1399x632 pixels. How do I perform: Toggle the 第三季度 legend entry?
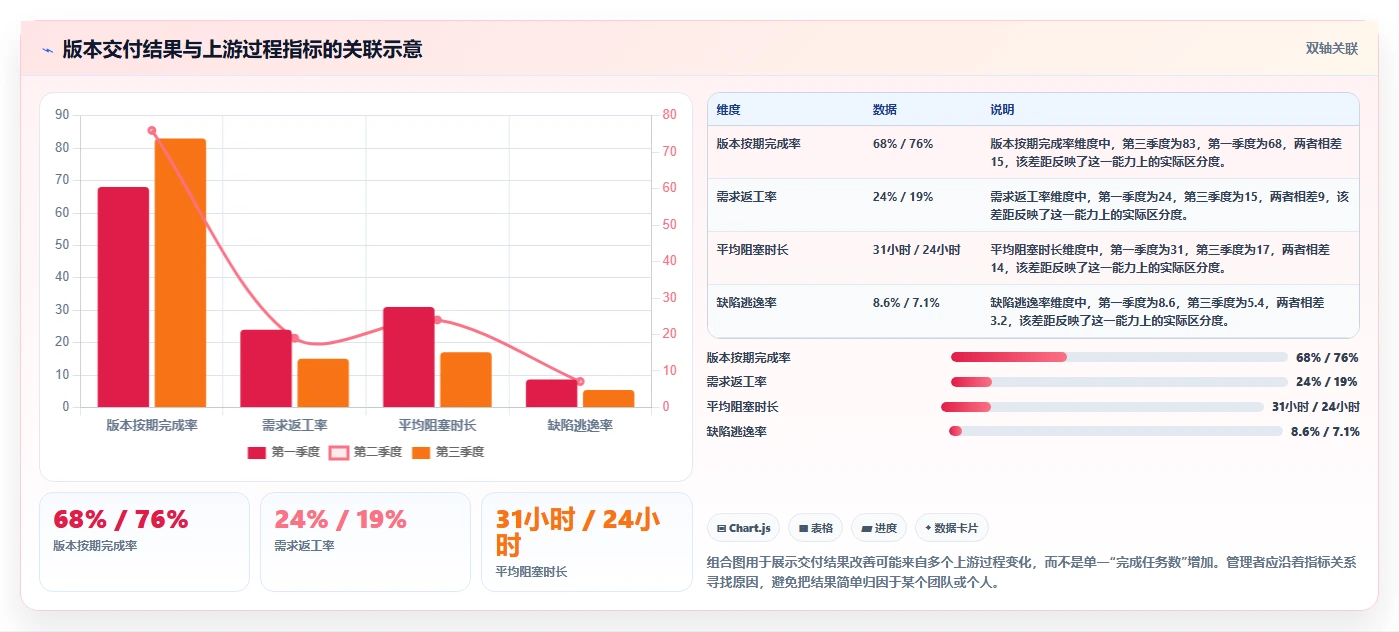448,452
